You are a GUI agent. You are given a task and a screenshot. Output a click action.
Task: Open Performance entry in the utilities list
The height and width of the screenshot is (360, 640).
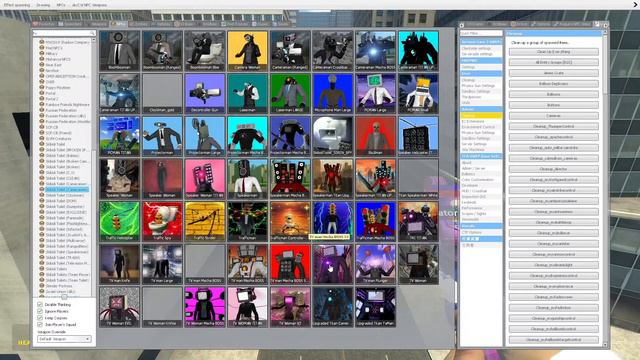coord(472,208)
